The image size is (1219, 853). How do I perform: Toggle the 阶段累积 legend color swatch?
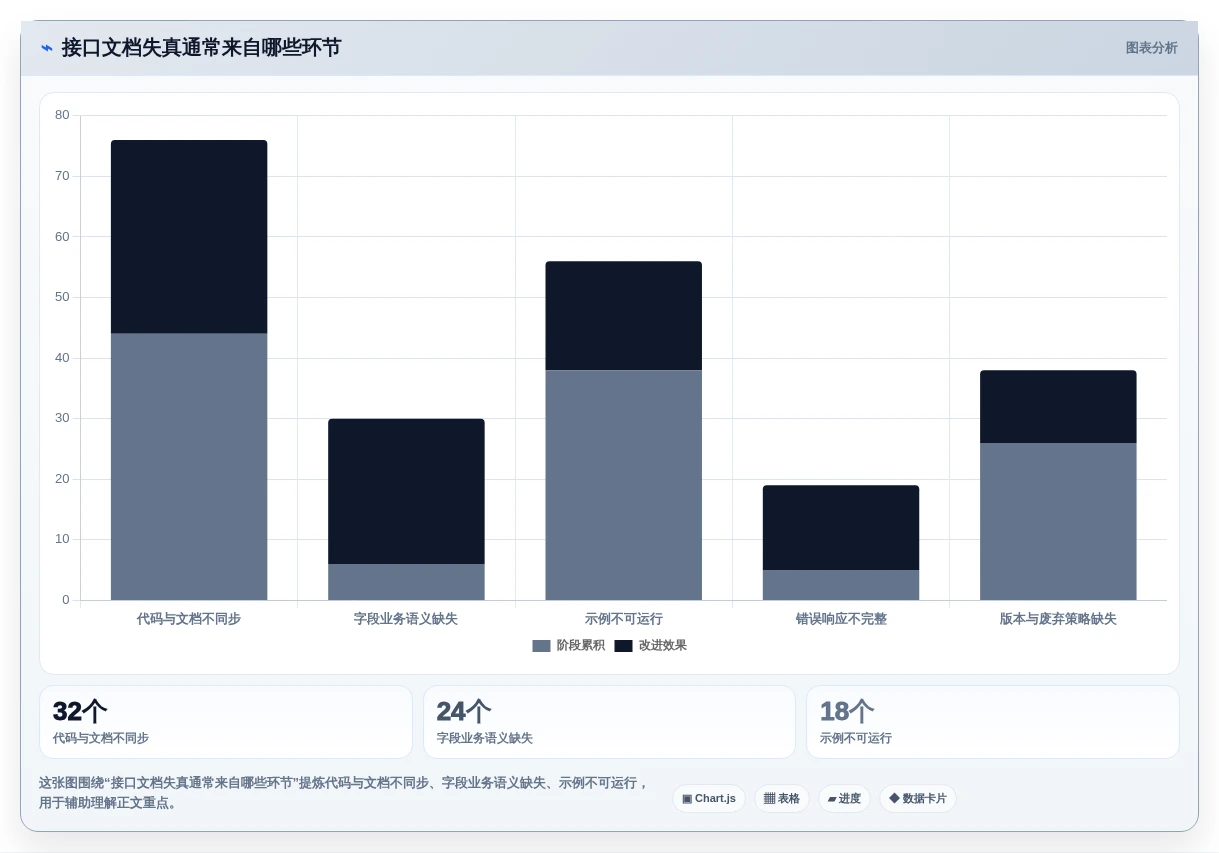click(541, 646)
